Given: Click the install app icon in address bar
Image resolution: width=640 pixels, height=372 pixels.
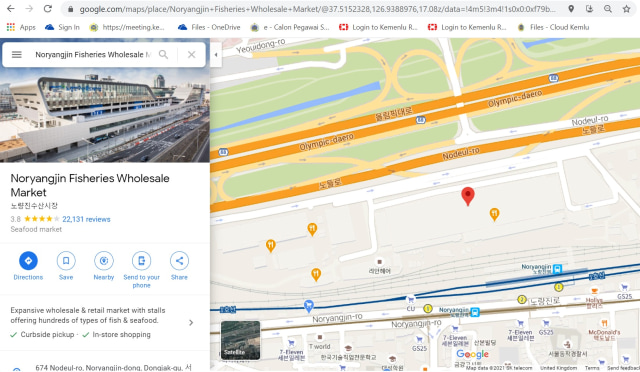Looking at the screenshot, I should 589,9.
